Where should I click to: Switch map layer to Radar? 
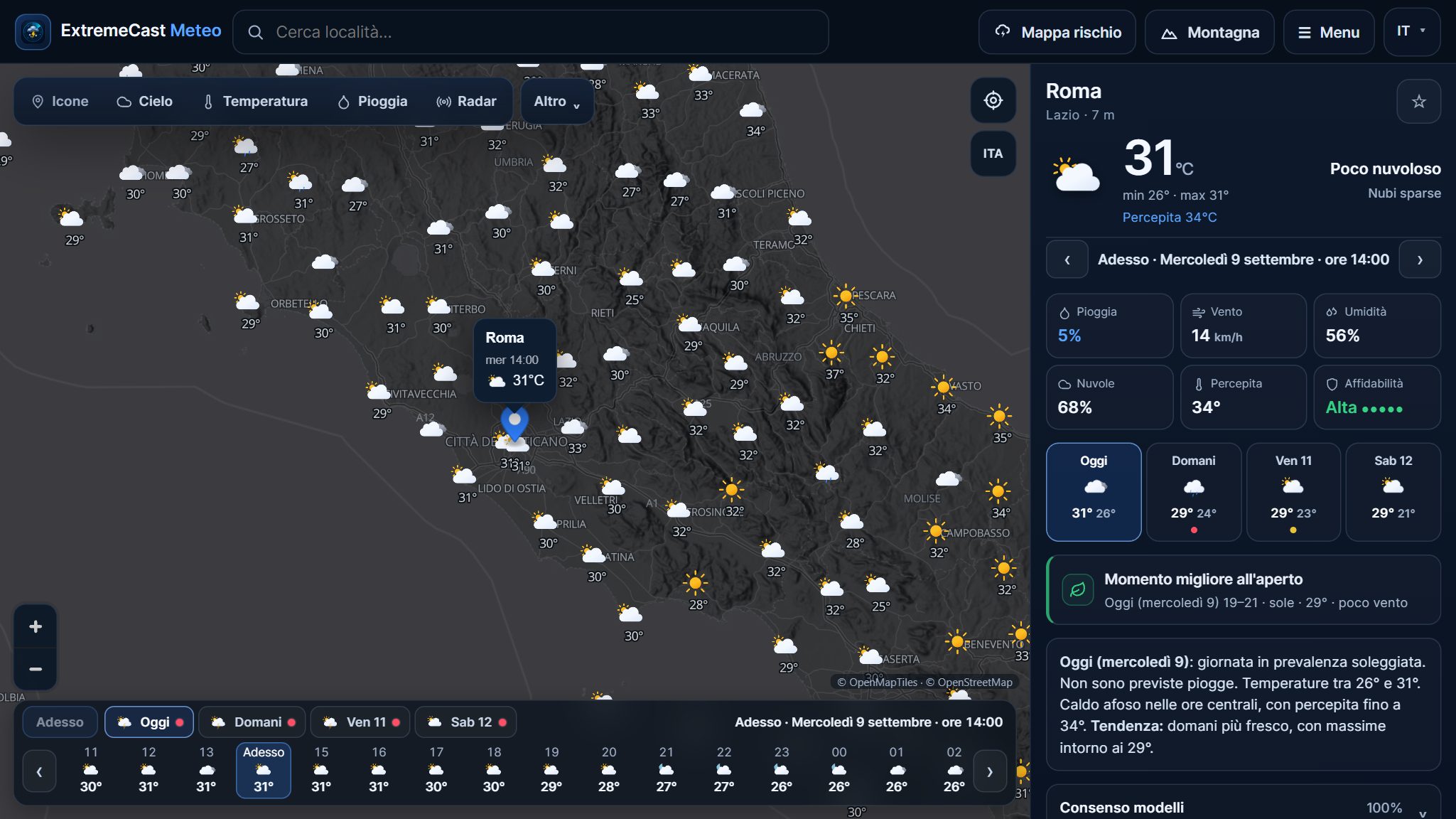tap(466, 102)
